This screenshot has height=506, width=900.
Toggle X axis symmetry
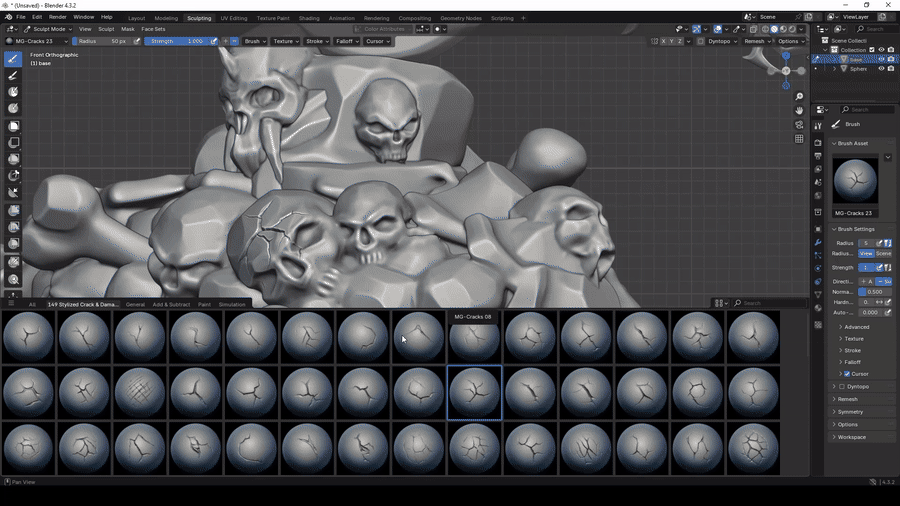(664, 41)
